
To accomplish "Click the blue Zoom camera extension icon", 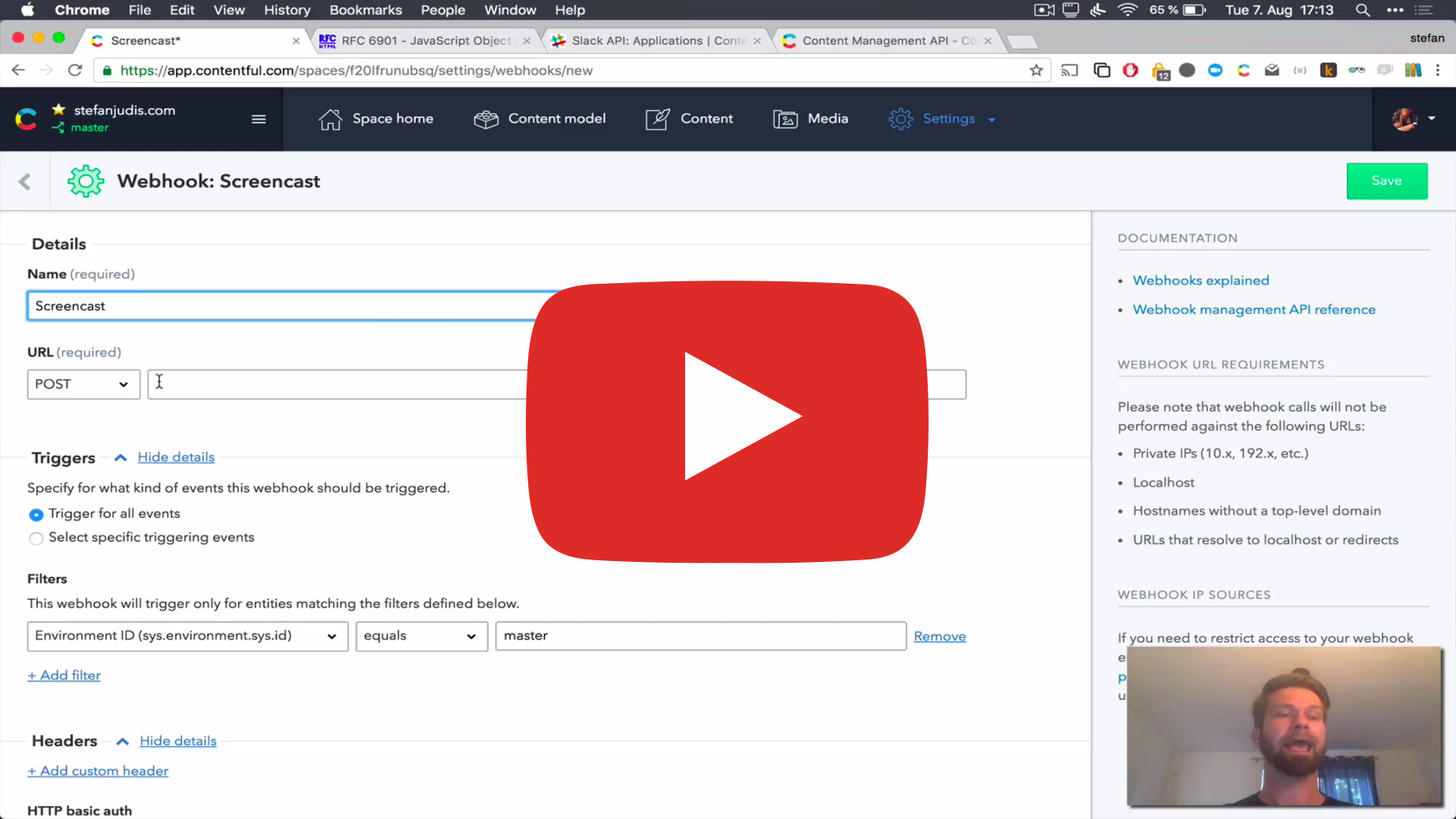I will point(1215,70).
